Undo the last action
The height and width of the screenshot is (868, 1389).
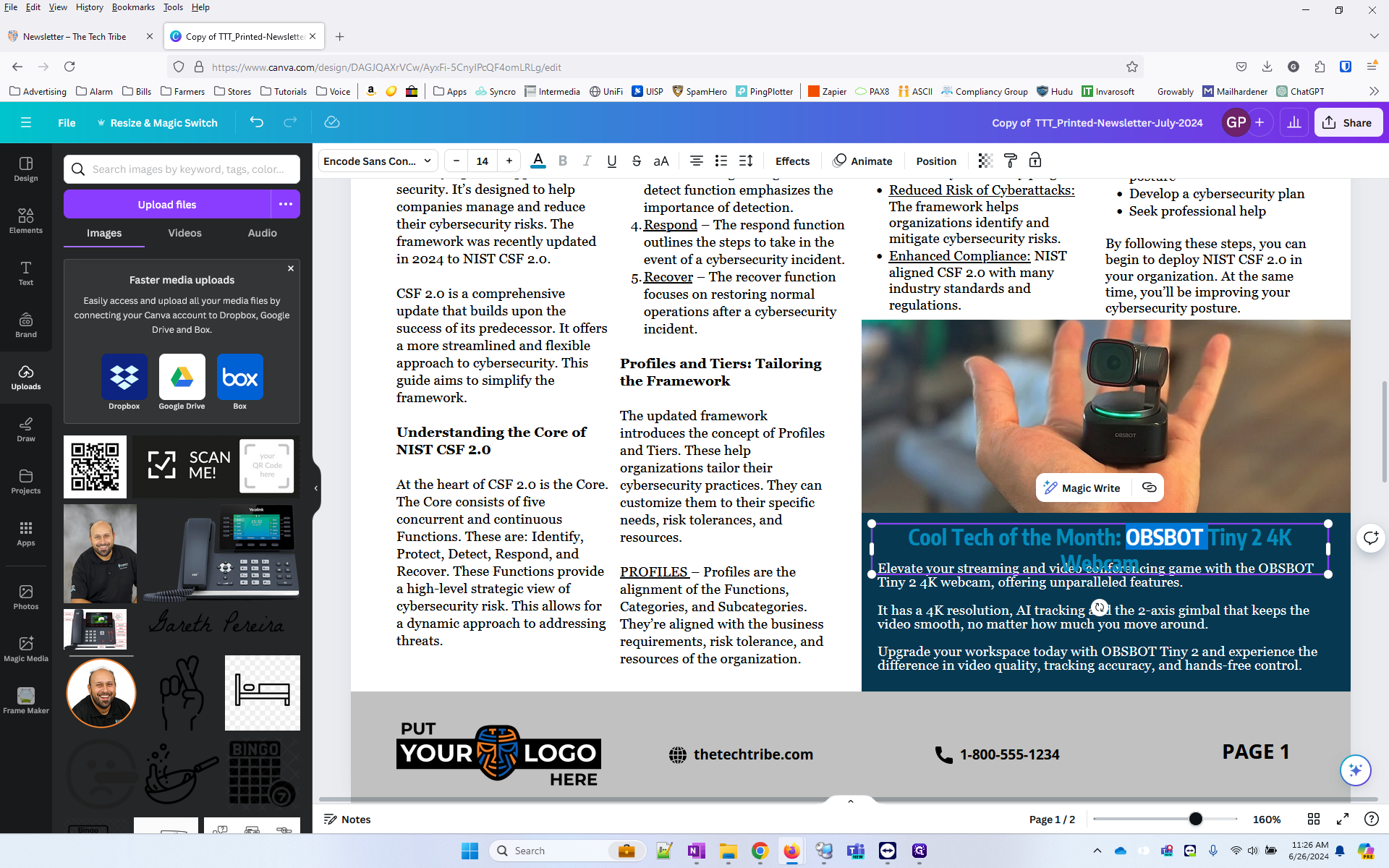tap(257, 122)
